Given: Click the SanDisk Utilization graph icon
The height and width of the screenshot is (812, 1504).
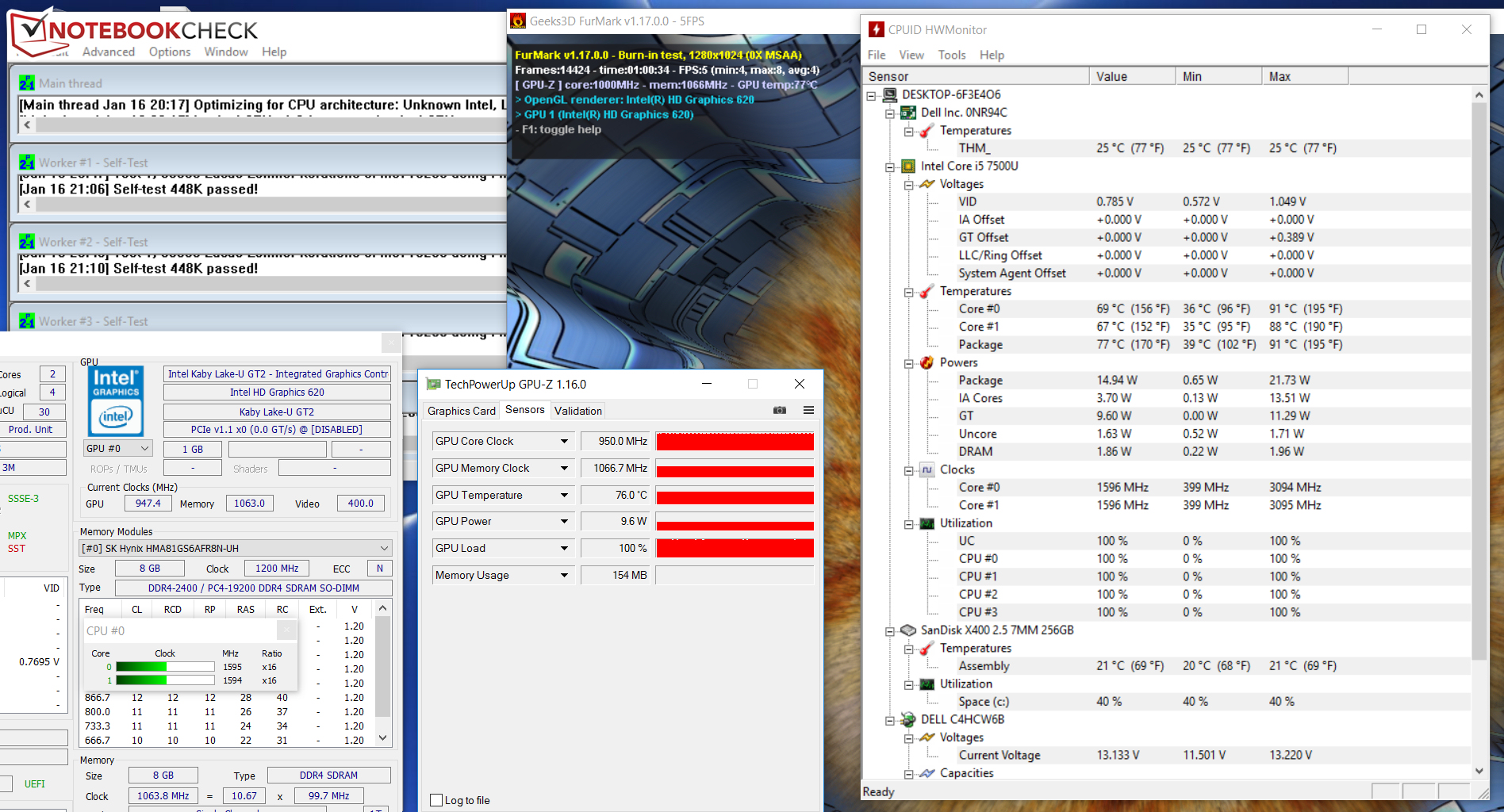Looking at the screenshot, I should 927,684.
